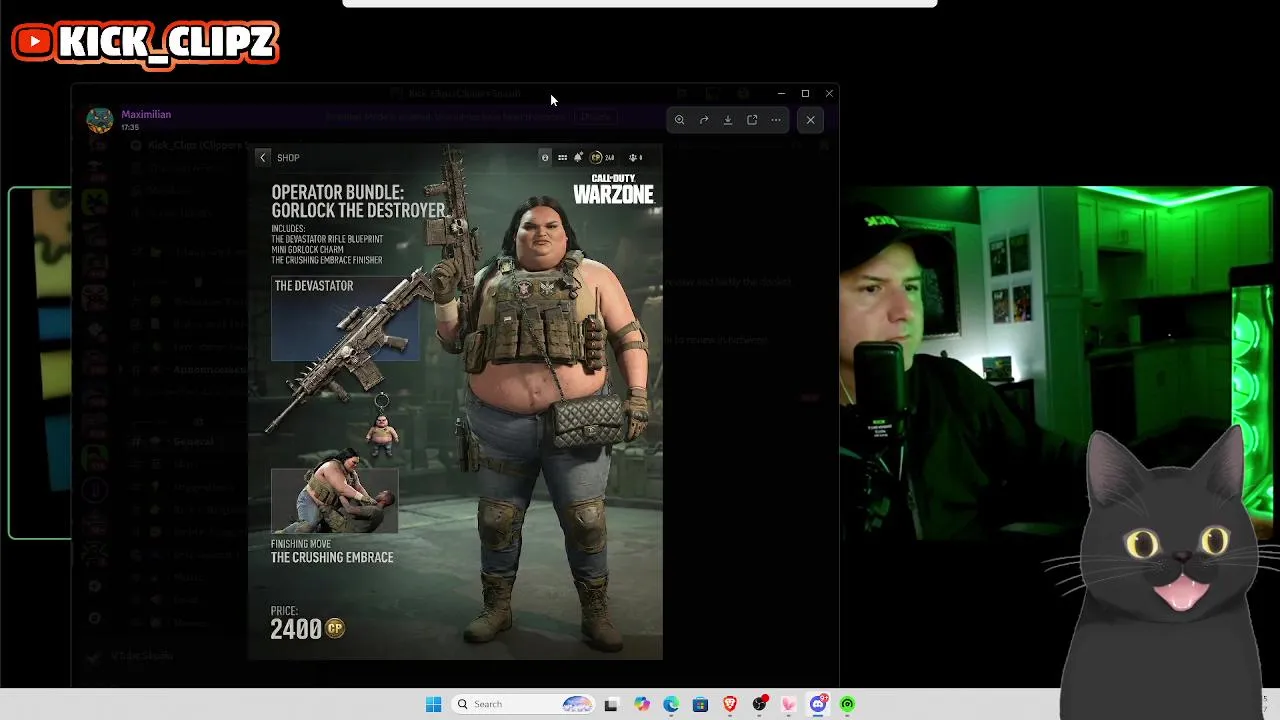This screenshot has width=1280, height=720.
Task: Switch to Brave browser in the taskbar
Action: tap(730, 704)
